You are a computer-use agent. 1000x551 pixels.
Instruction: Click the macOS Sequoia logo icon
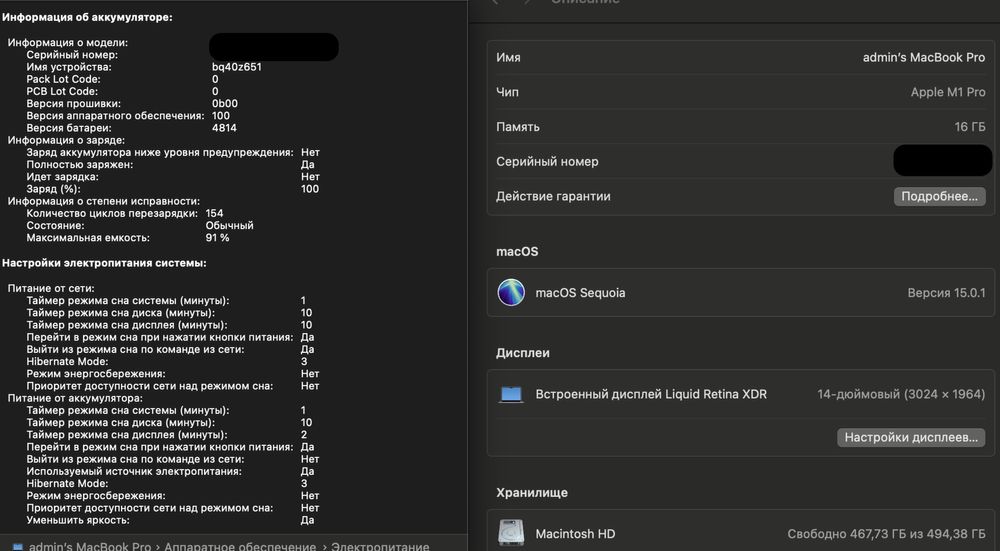[511, 293]
